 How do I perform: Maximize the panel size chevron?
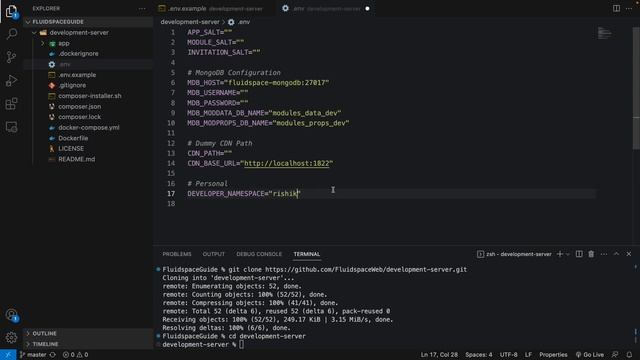click(616, 254)
